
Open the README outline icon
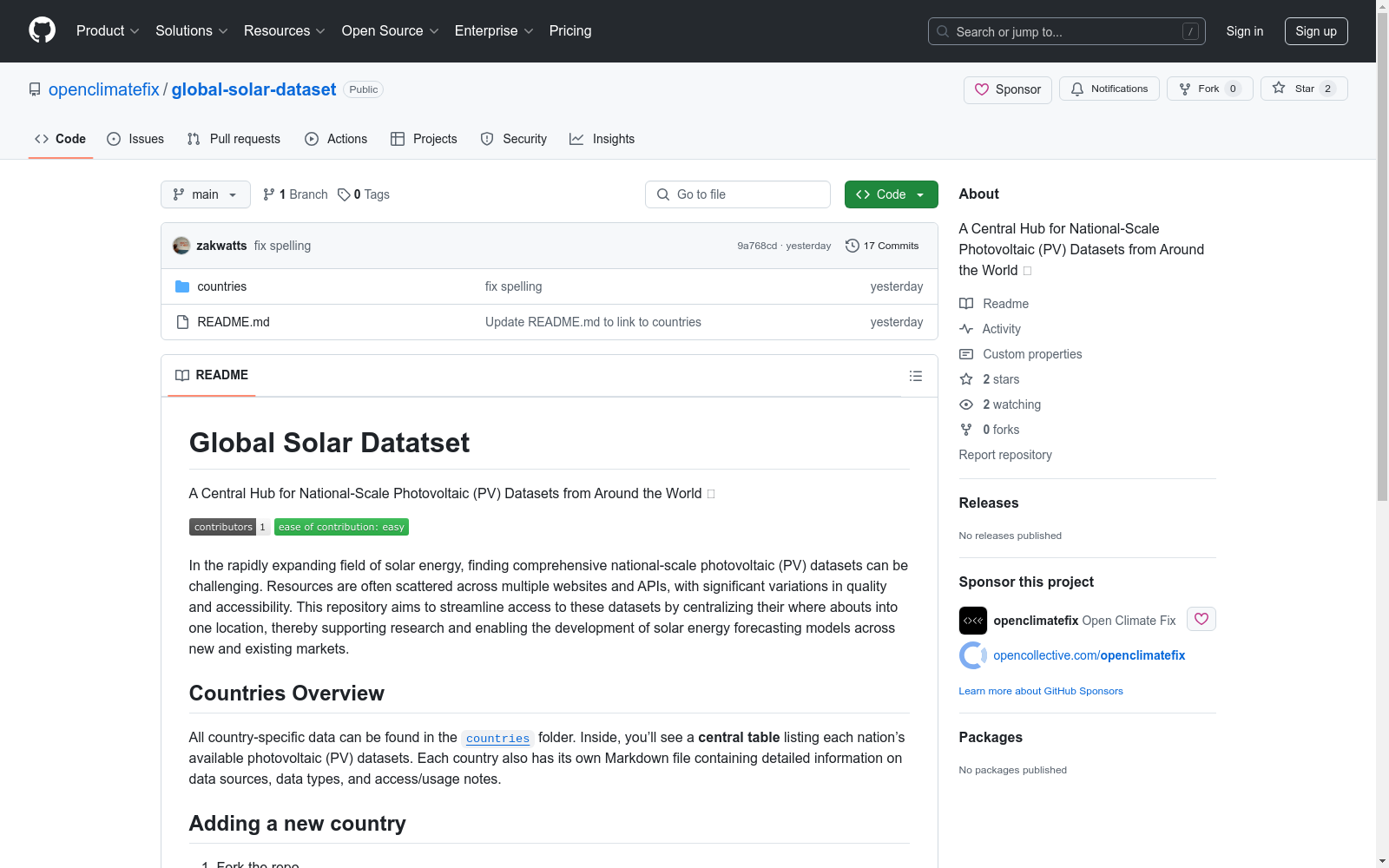click(916, 376)
